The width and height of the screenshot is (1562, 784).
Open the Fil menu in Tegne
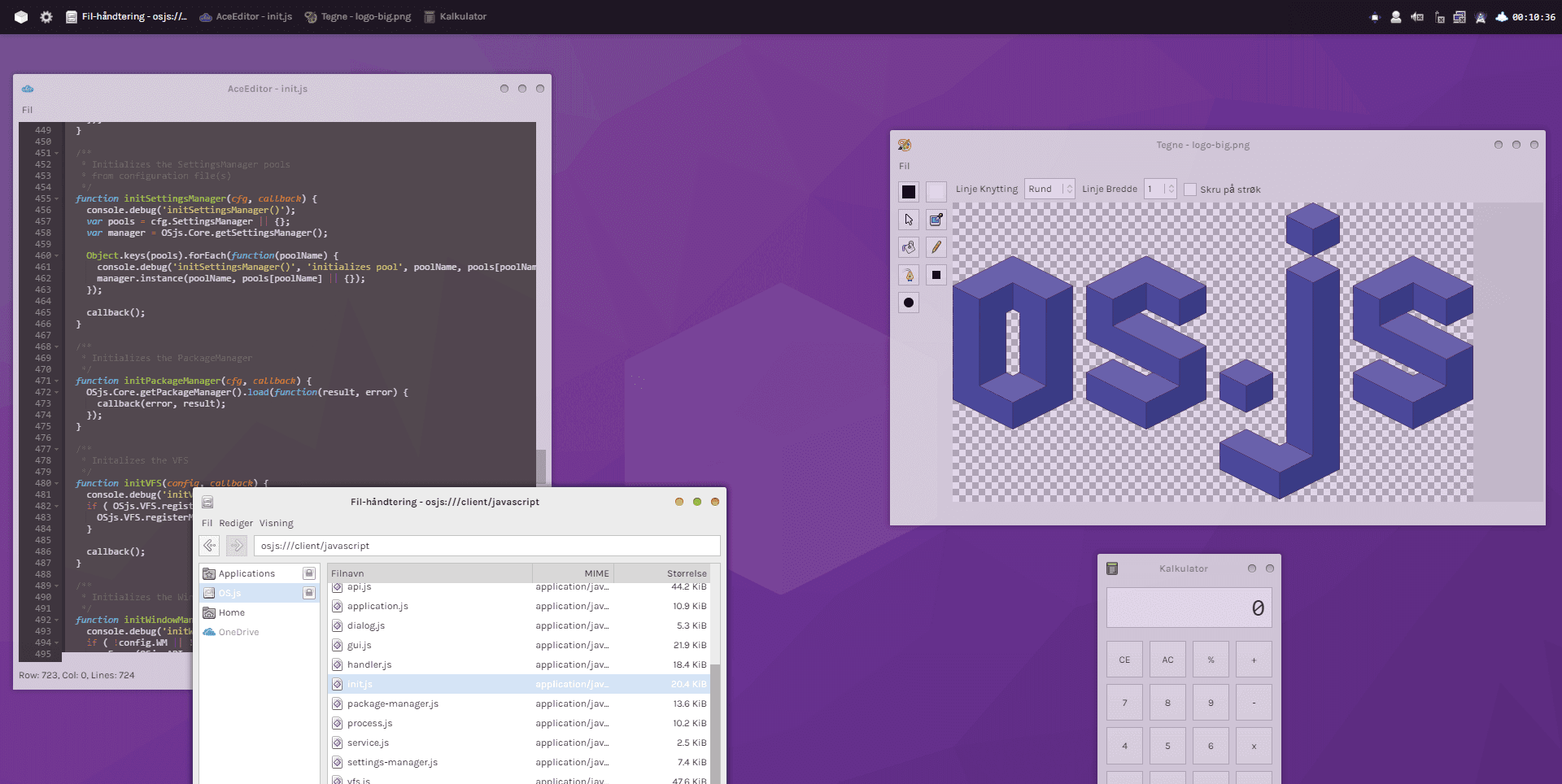[905, 166]
